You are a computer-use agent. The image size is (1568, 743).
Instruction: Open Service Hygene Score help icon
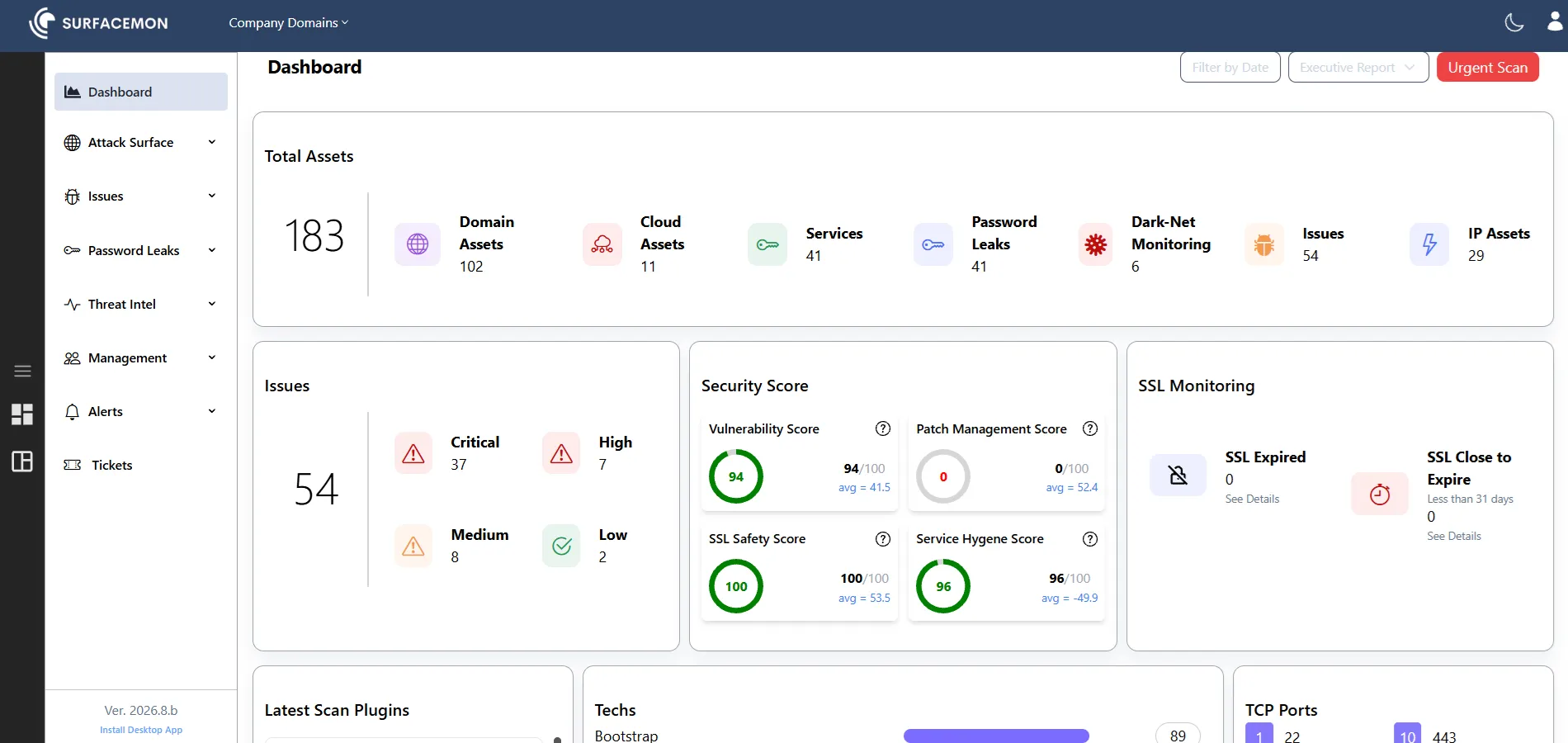pyautogui.click(x=1090, y=539)
